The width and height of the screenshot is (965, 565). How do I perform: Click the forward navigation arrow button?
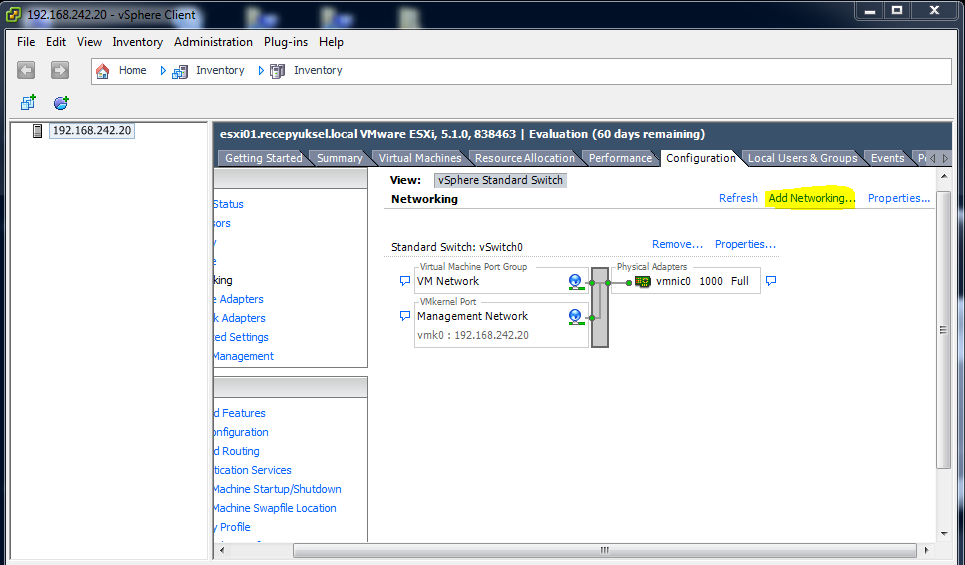click(x=60, y=70)
